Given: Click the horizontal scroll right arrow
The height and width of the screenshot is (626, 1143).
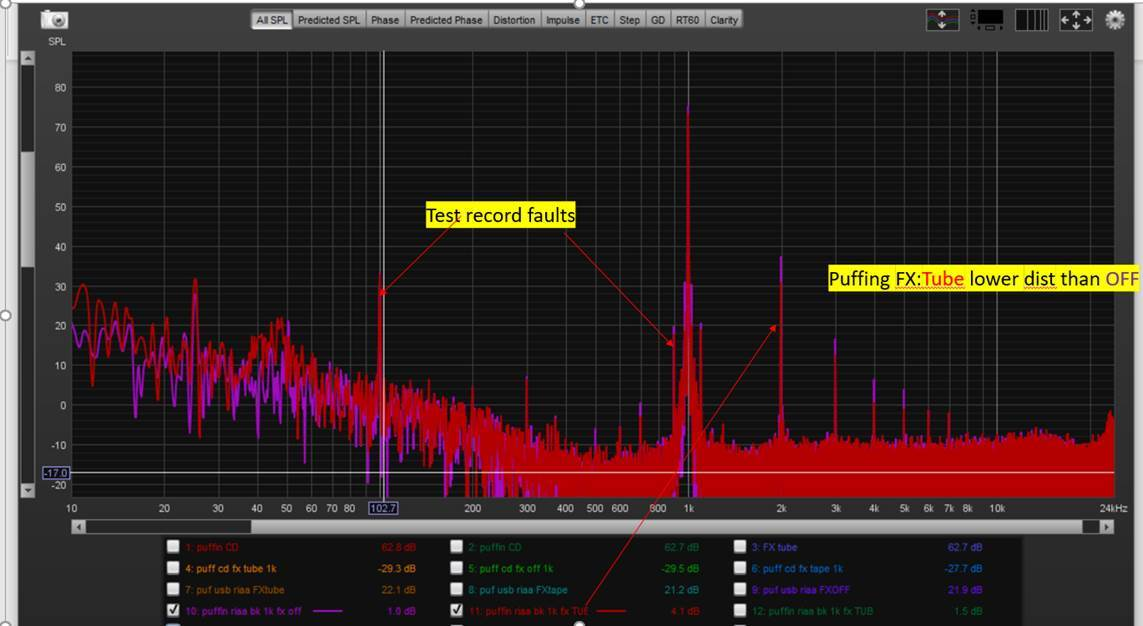Looking at the screenshot, I should (x=1106, y=526).
